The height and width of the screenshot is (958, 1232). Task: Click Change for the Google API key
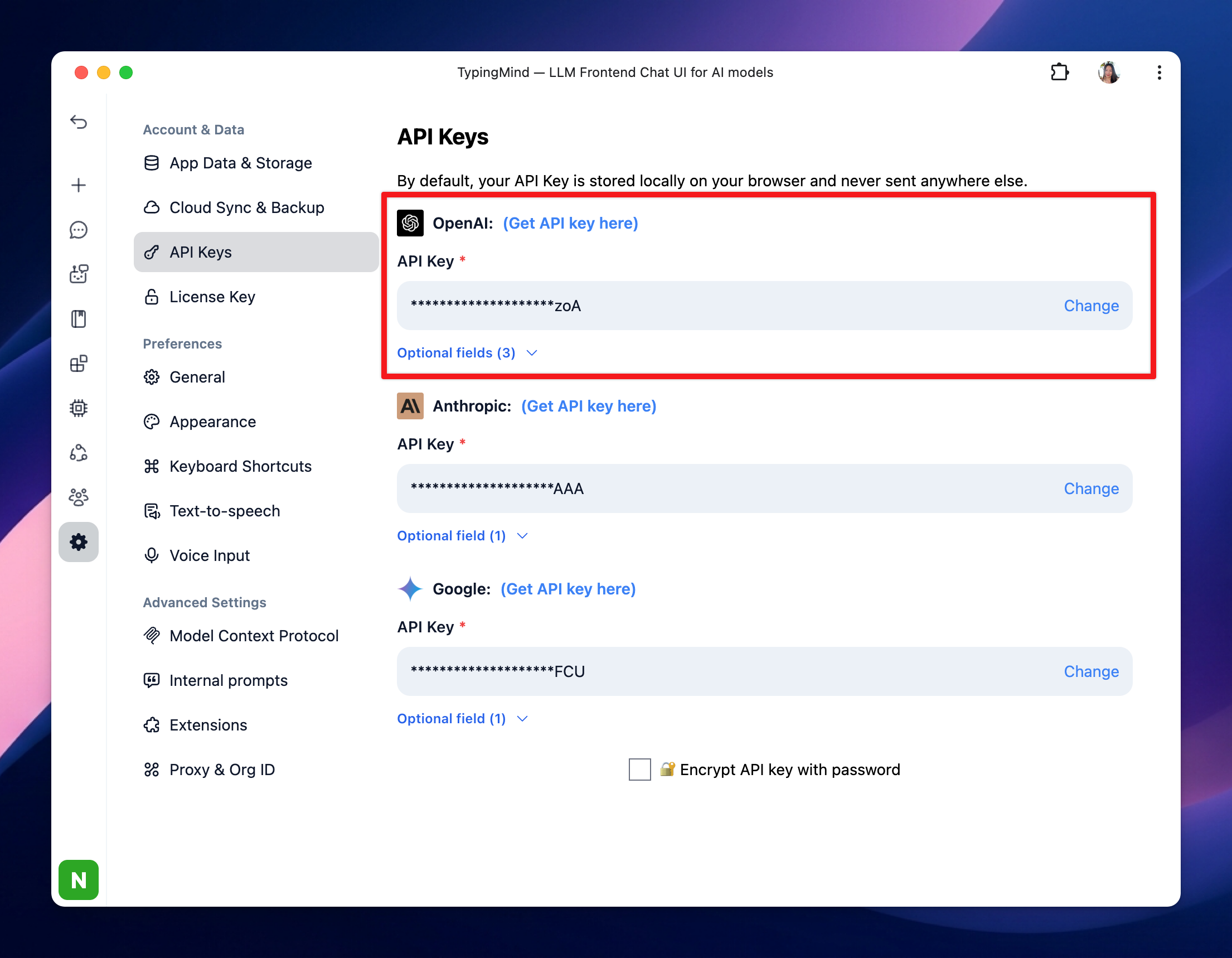click(x=1091, y=671)
